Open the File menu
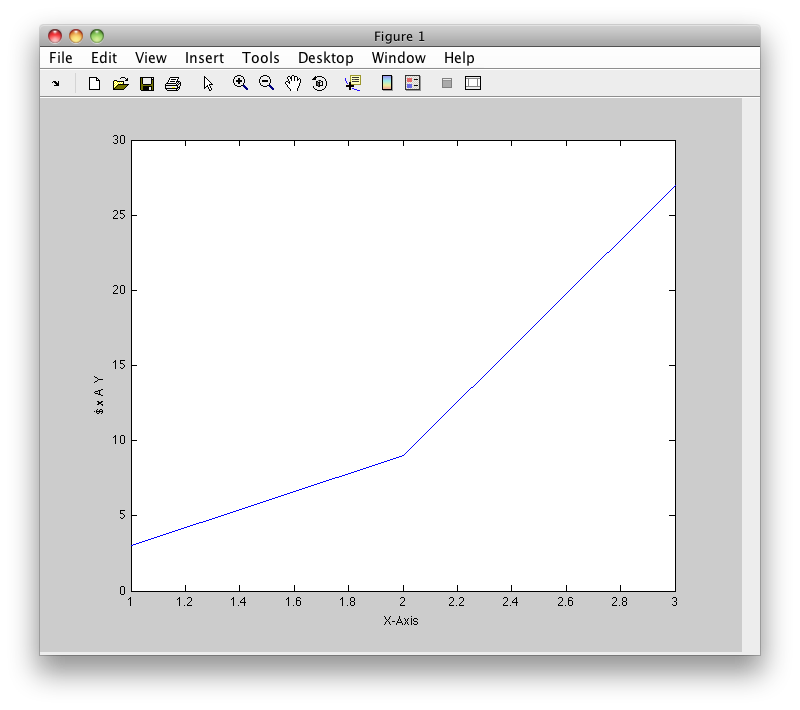 pos(61,58)
